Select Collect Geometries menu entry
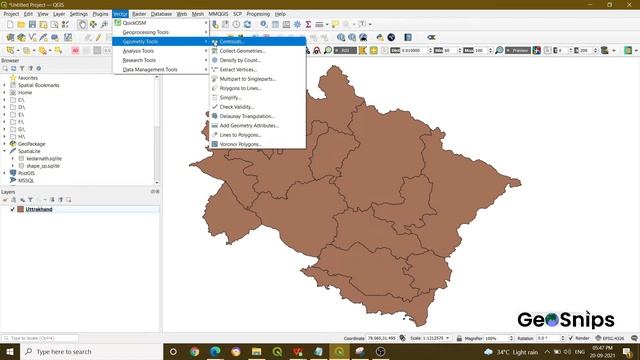This screenshot has height=360, width=640. (x=258, y=51)
